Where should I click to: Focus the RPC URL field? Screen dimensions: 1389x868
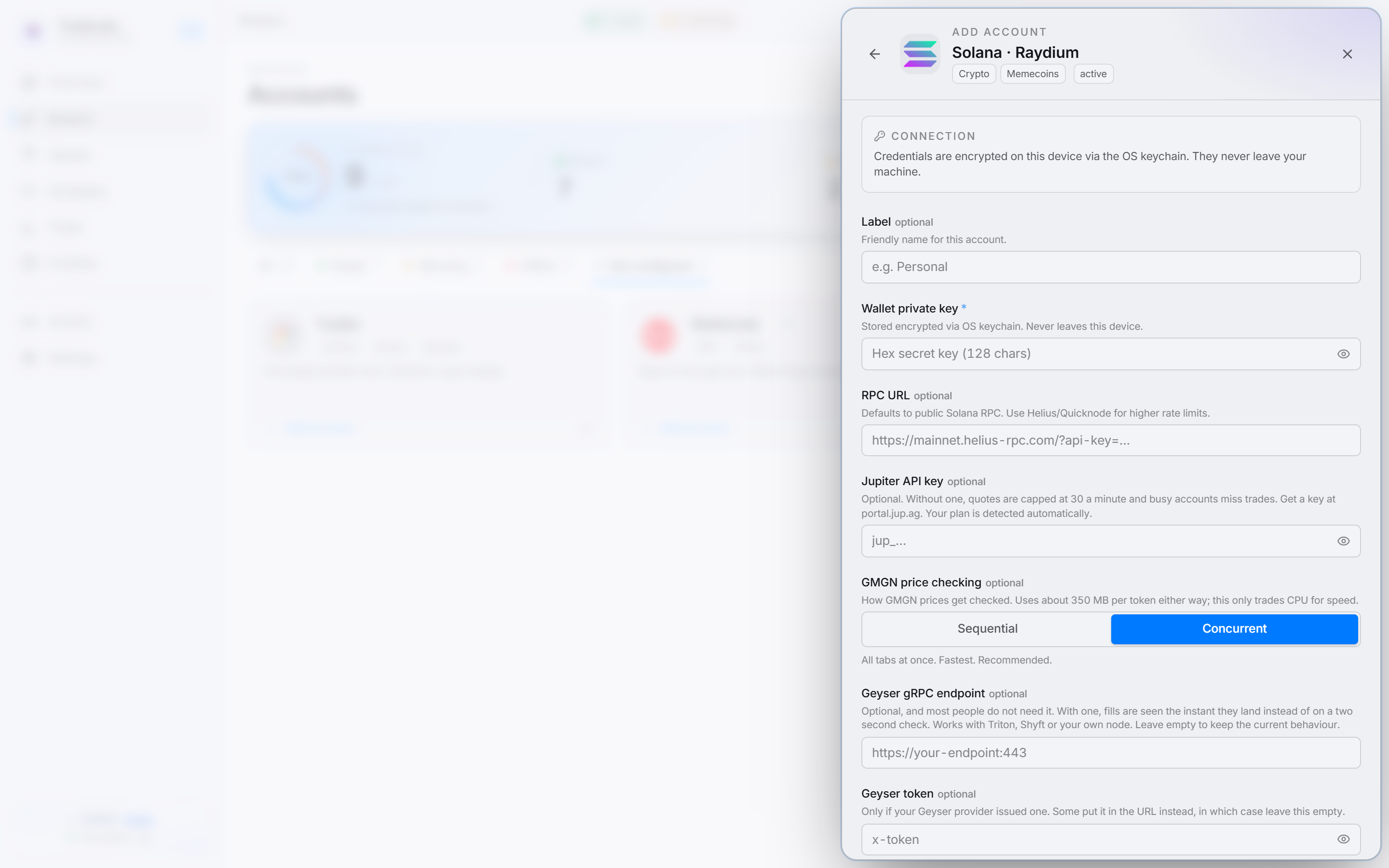coord(1111,440)
